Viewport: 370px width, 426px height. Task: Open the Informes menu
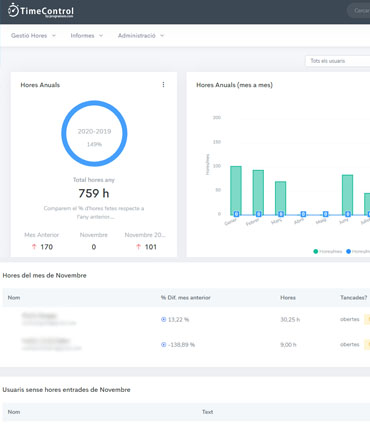click(86, 36)
